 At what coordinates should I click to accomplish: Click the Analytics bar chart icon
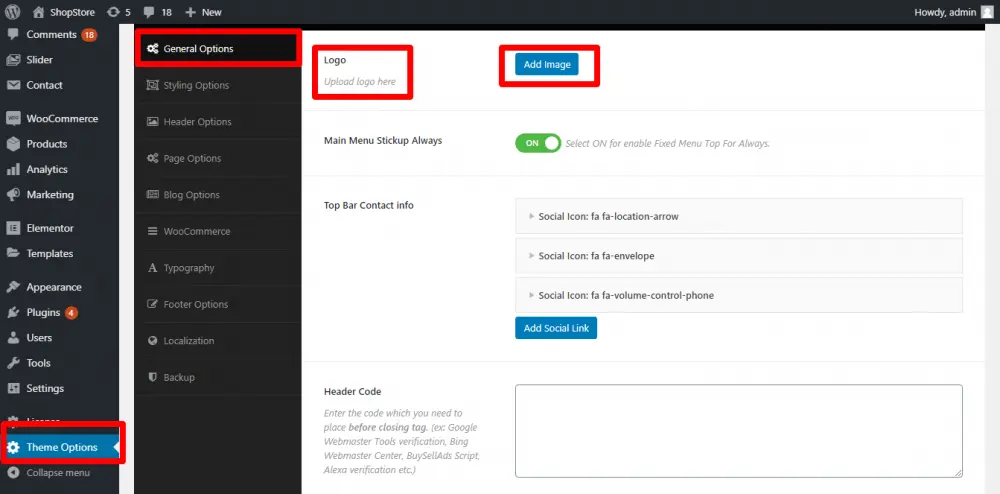point(13,170)
